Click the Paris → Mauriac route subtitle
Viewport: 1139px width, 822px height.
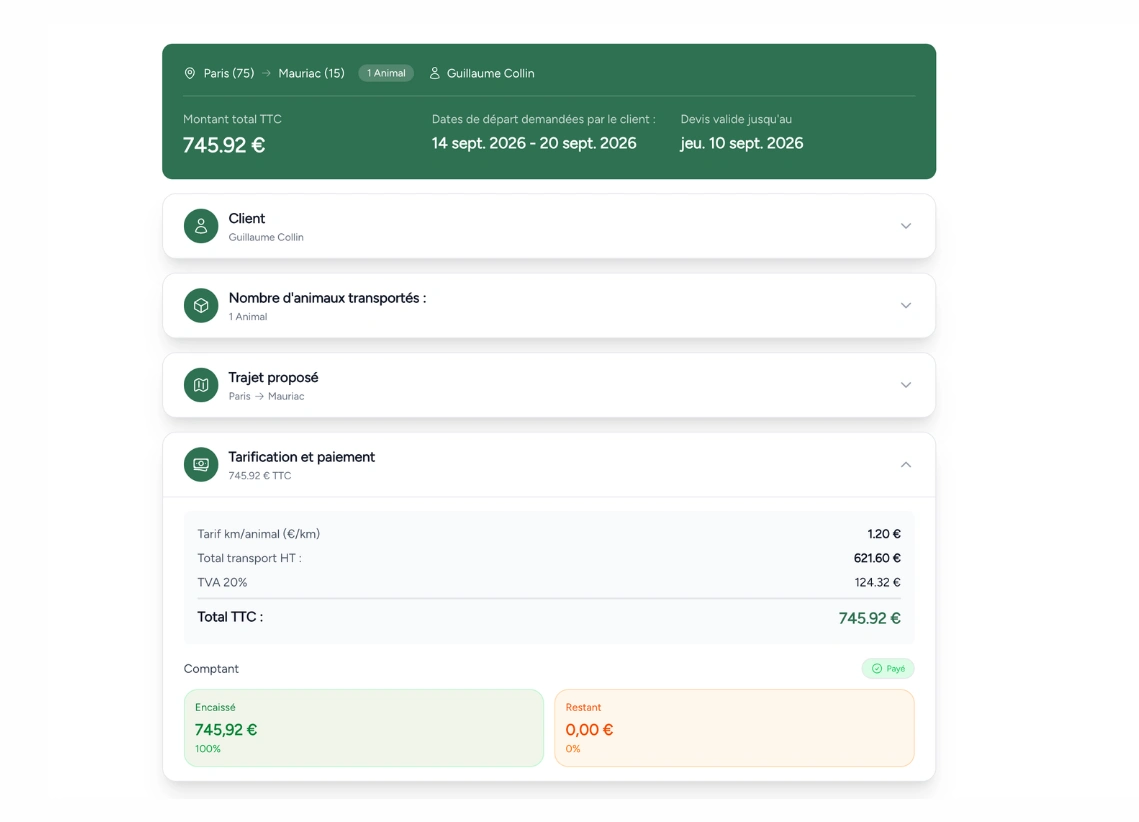(267, 396)
